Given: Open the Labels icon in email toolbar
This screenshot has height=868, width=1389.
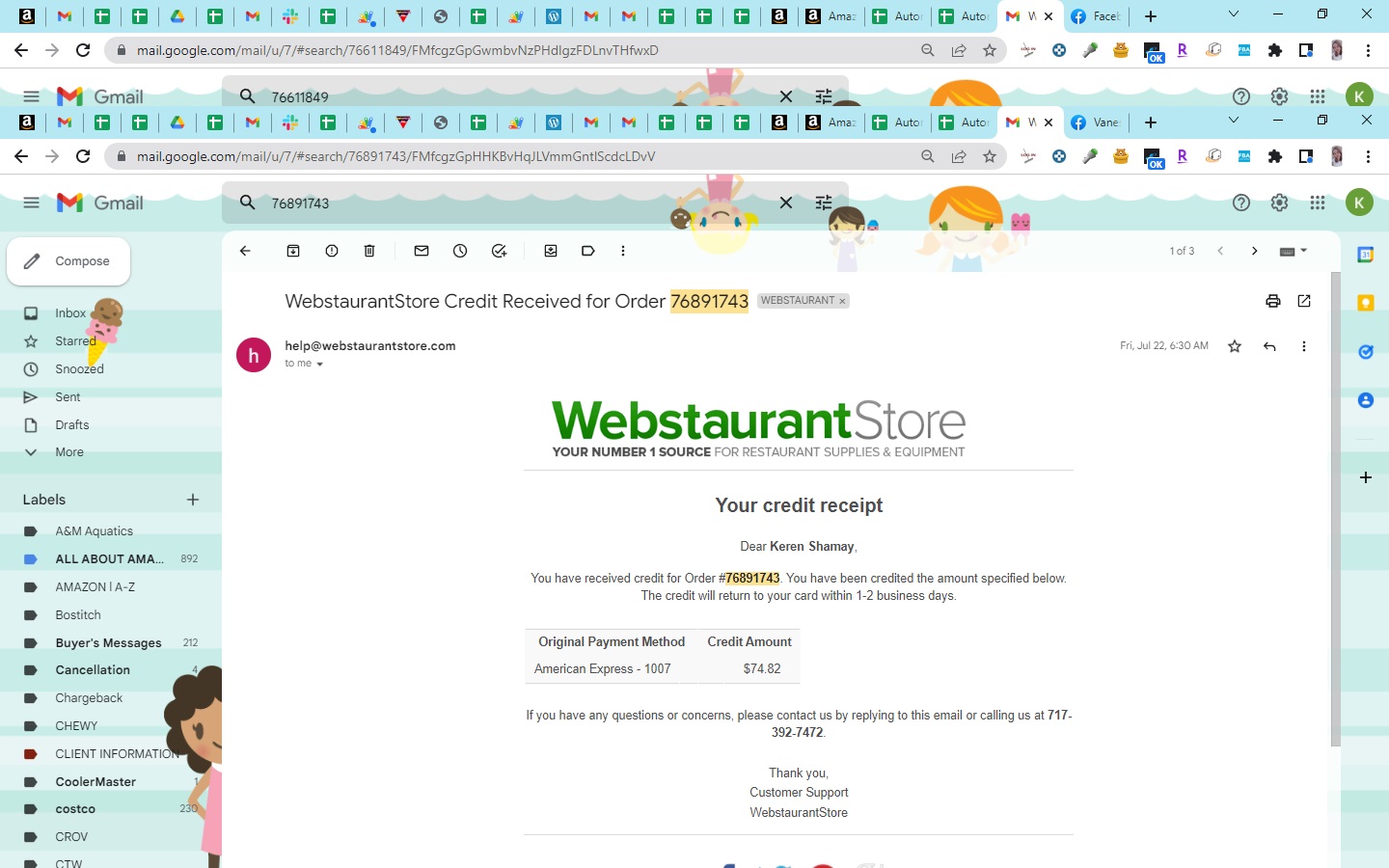Looking at the screenshot, I should pyautogui.click(x=587, y=251).
